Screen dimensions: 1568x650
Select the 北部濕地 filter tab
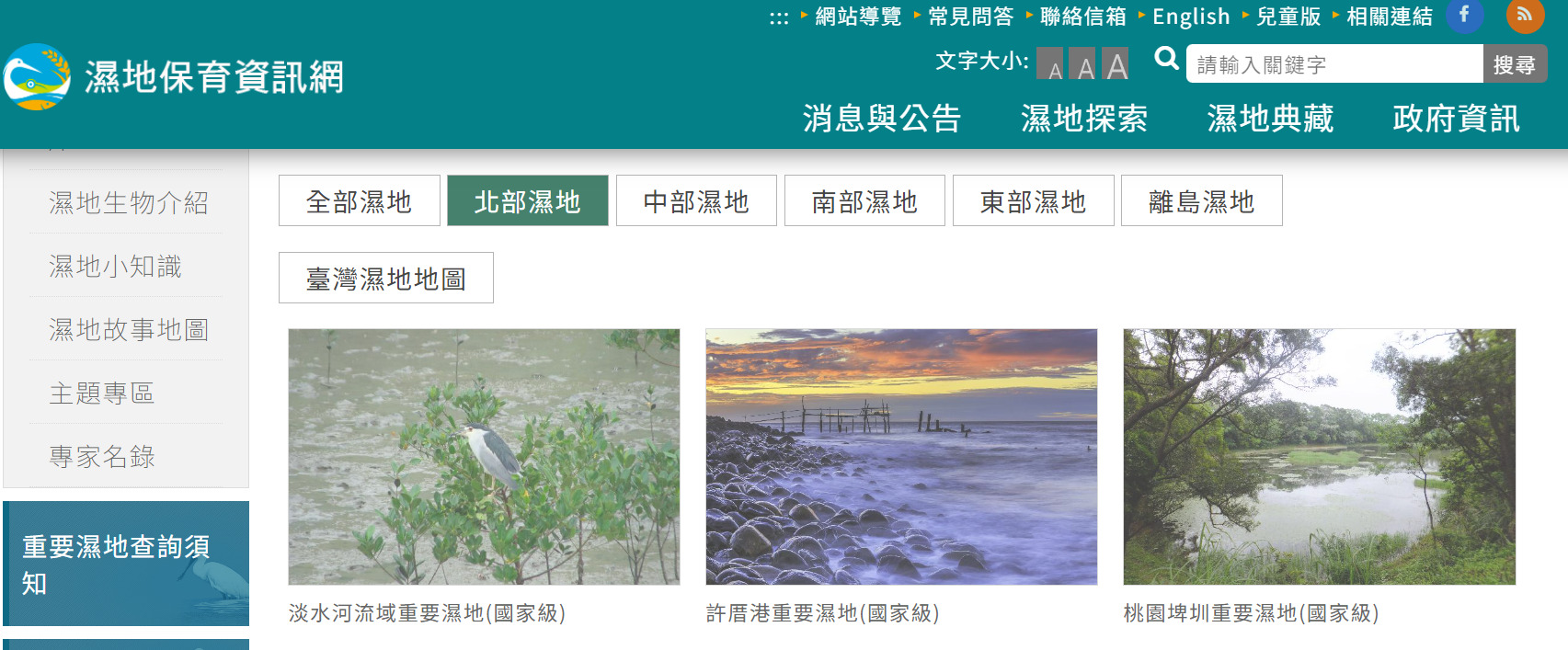coord(527,200)
